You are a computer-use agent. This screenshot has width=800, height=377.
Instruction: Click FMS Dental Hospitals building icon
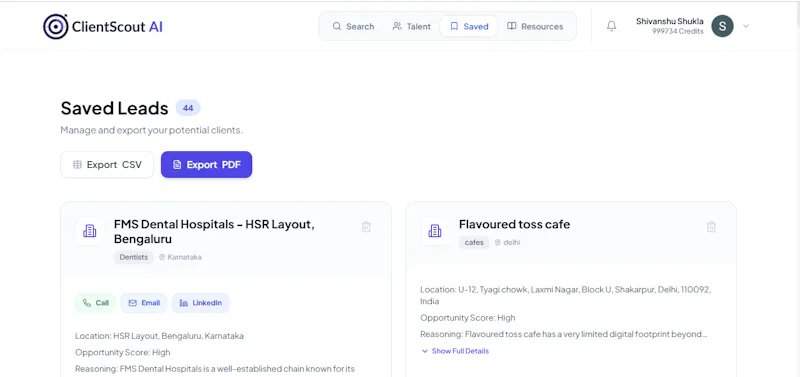(89, 231)
